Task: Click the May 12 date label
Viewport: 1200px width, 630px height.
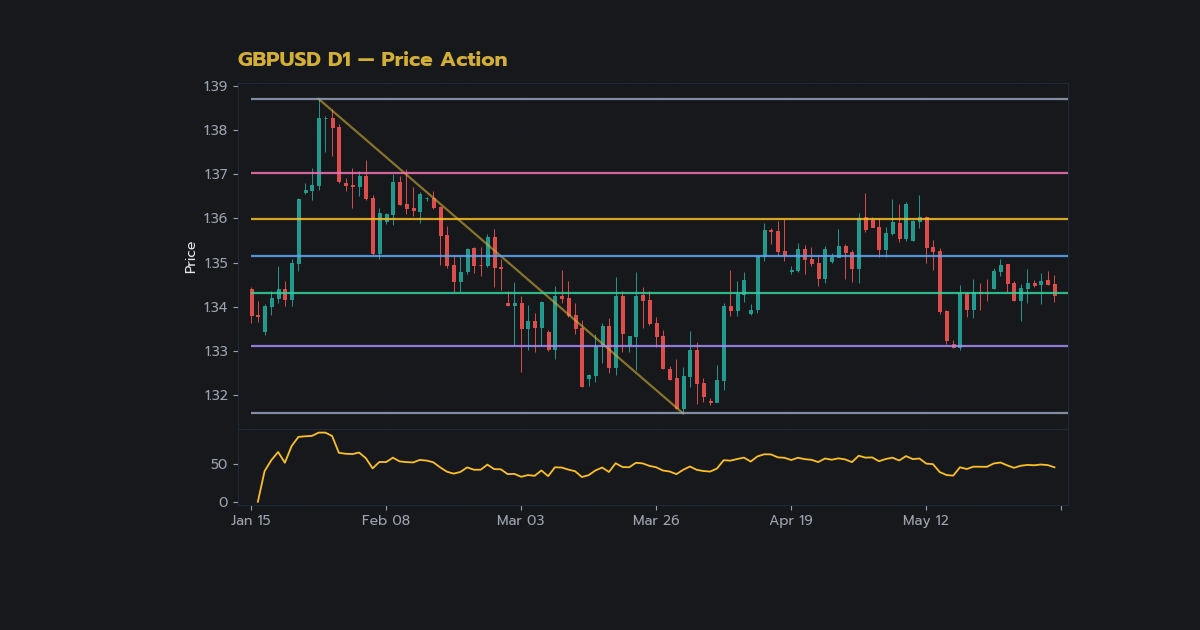Action: point(926,521)
